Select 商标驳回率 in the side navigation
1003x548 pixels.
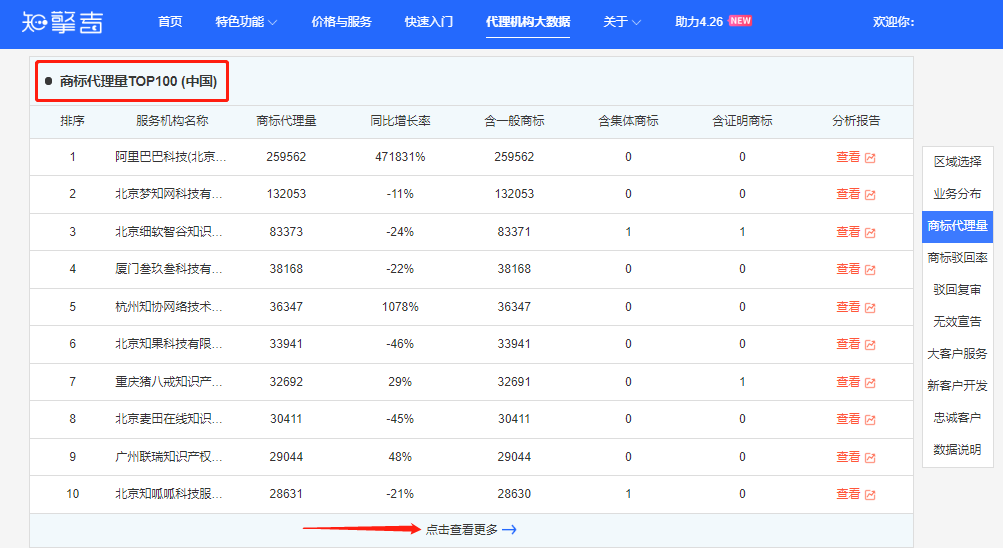pyautogui.click(x=957, y=258)
